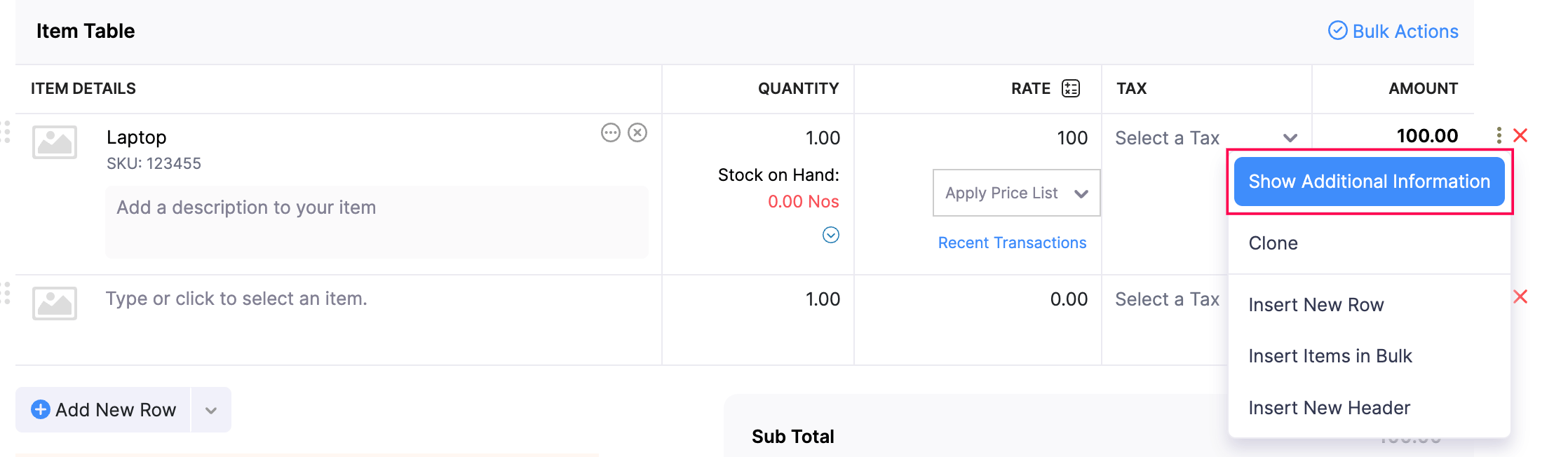
Task: Click the Laptop item image placeholder
Action: 55,143
